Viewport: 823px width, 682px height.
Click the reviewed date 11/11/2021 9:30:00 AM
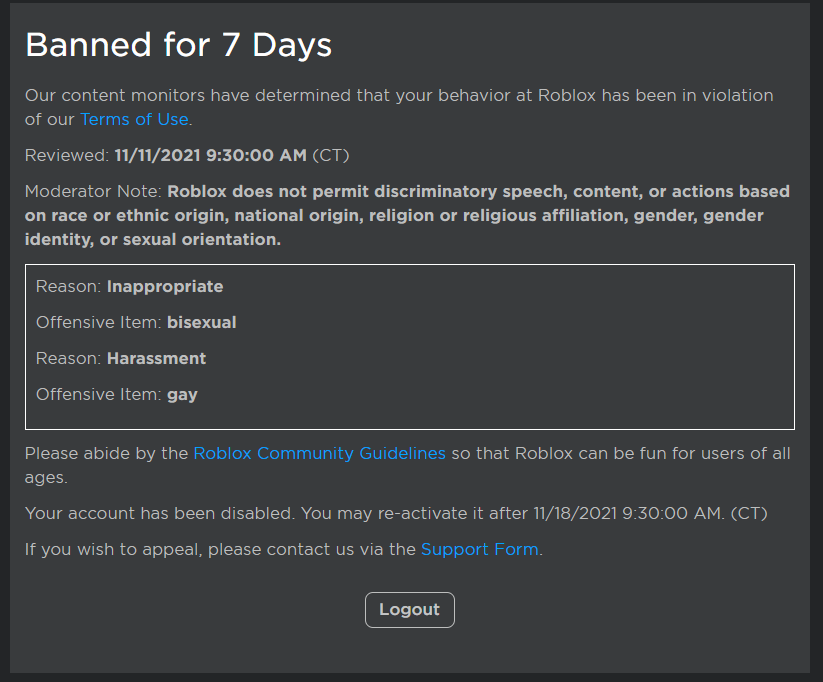tap(211, 155)
